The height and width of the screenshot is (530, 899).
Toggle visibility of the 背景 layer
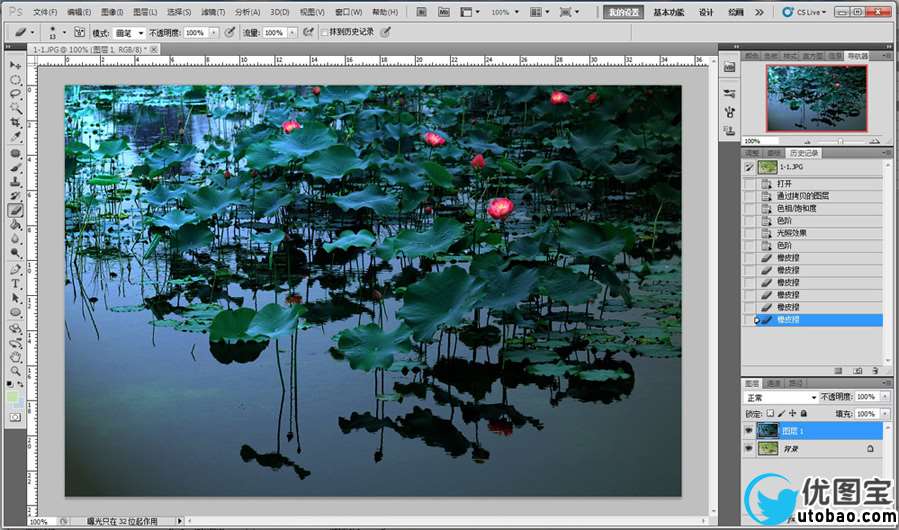coord(750,450)
